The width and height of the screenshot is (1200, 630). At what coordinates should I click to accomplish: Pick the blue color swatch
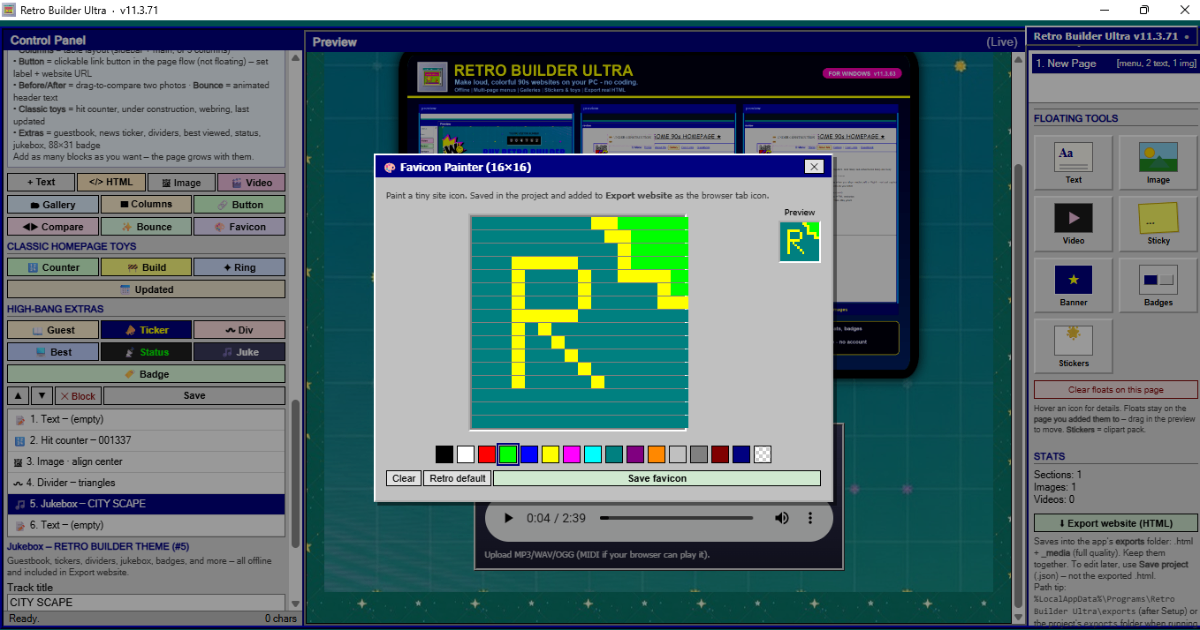coord(529,454)
